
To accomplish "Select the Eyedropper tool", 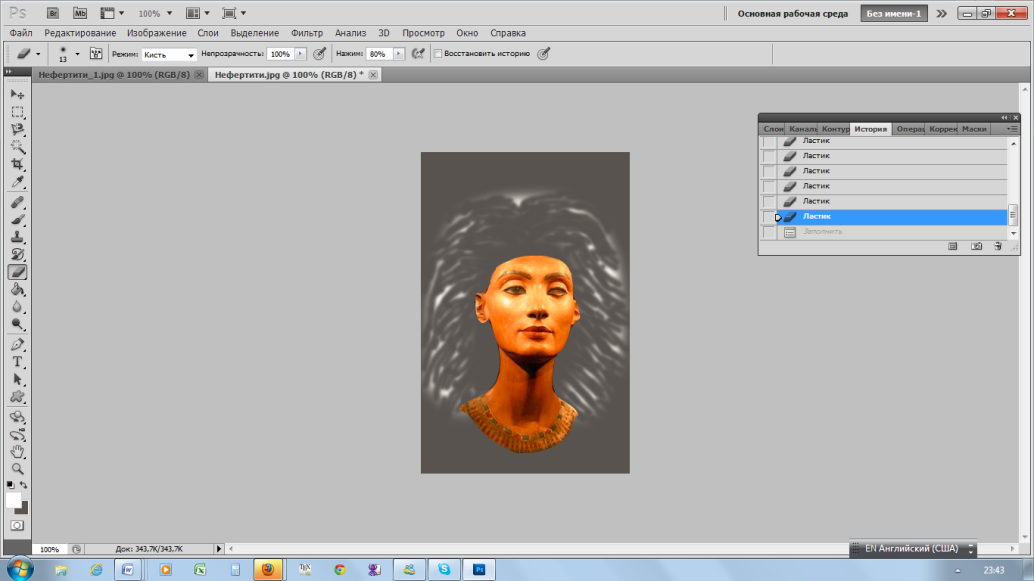I will (x=17, y=181).
